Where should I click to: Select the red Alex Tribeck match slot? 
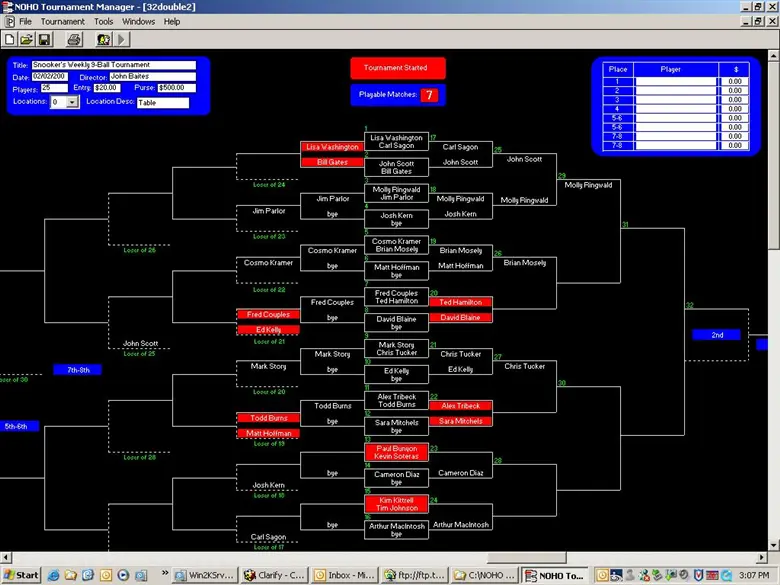coord(460,406)
